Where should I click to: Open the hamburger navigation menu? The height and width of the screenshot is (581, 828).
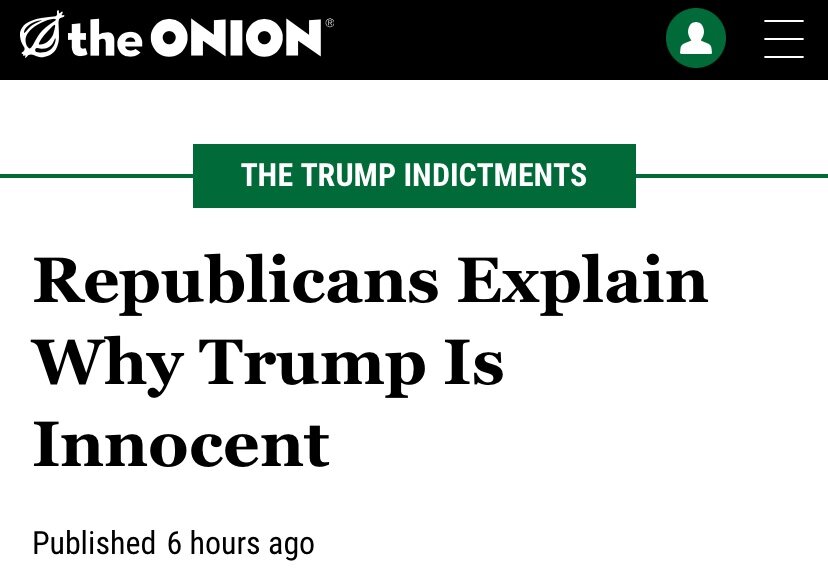click(783, 39)
